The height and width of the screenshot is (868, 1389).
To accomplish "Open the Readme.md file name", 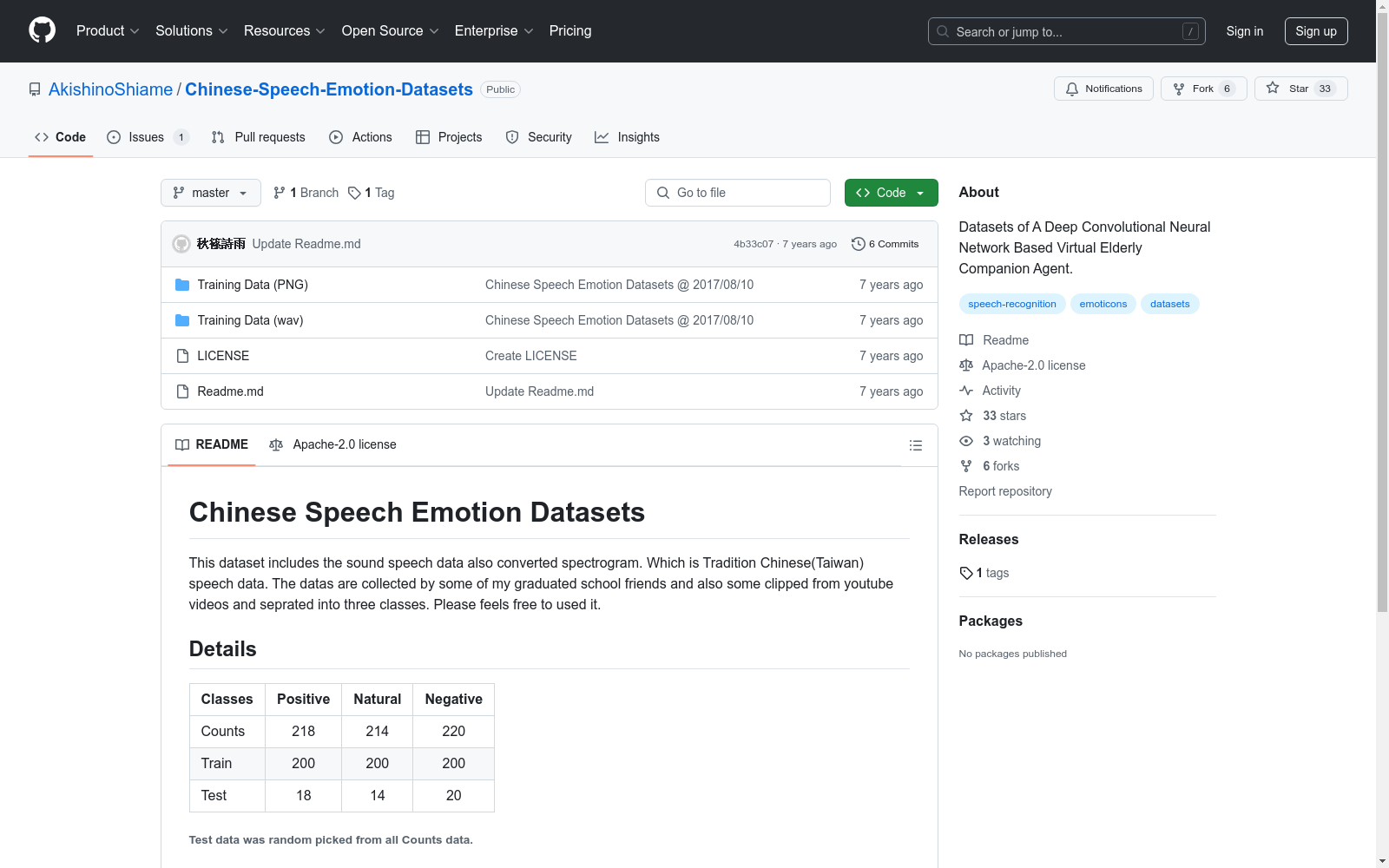I will tap(230, 391).
